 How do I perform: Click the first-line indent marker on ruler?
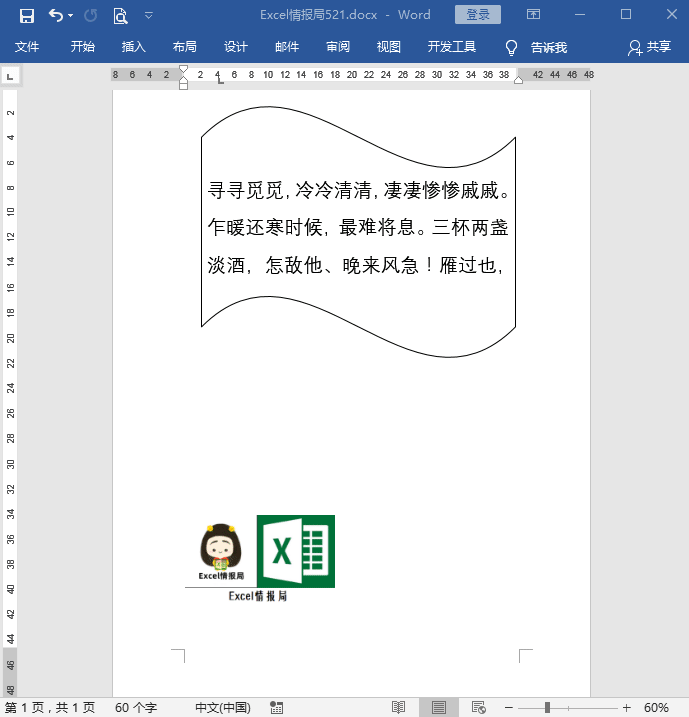[x=183, y=70]
